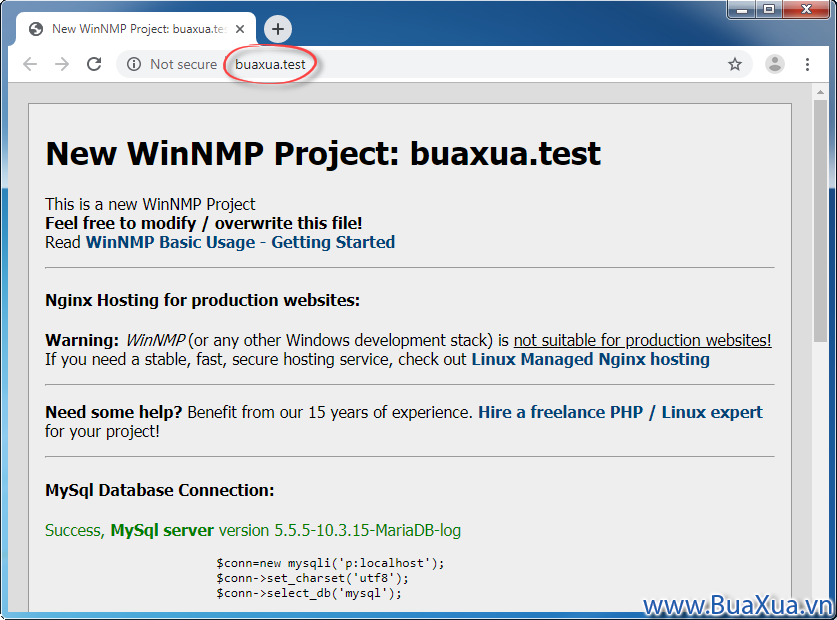Click the text 'This is a new WinNMP Project'
837x620 pixels.
(x=150, y=204)
